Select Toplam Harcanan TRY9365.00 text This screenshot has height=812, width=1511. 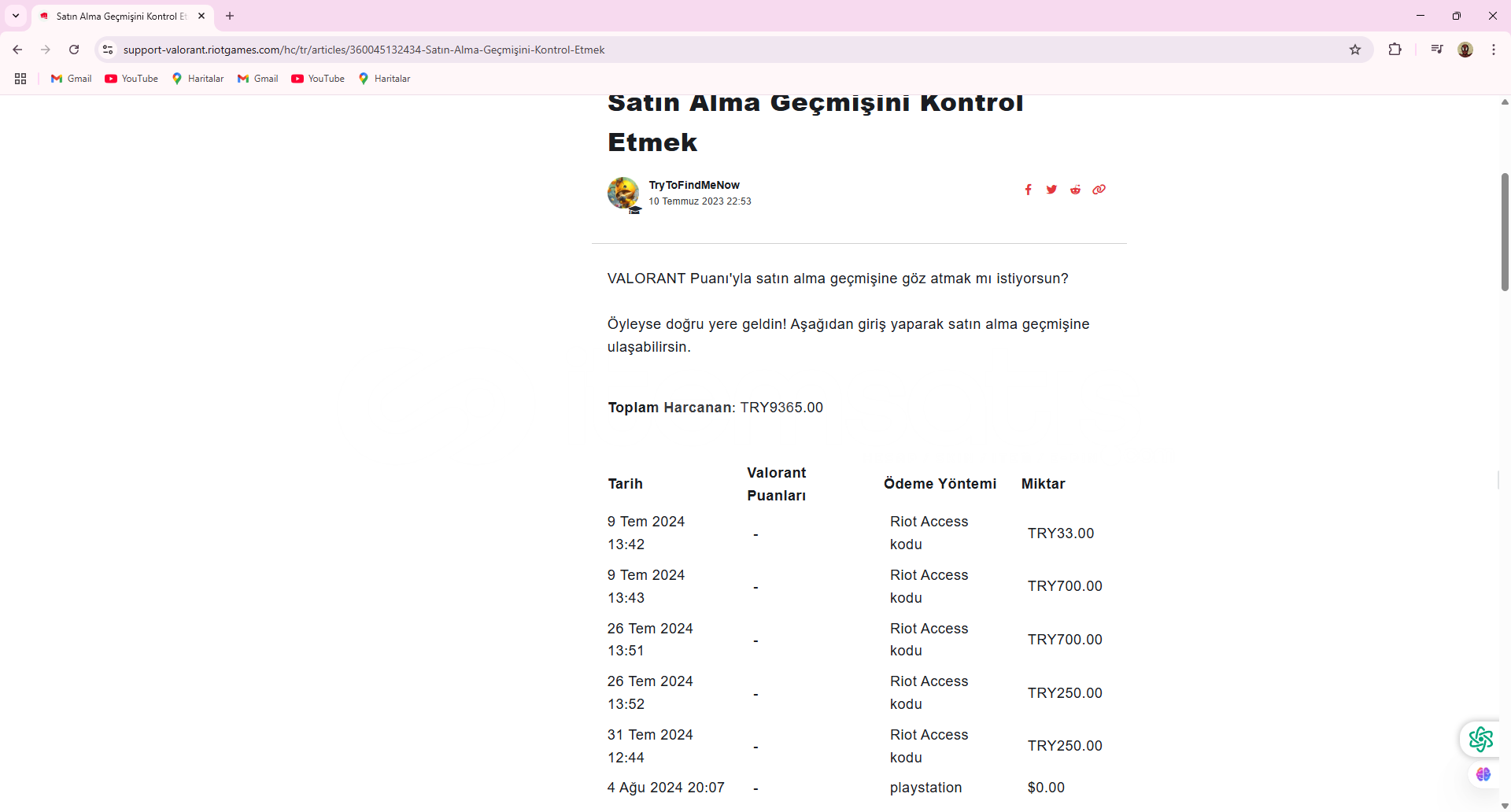click(715, 408)
